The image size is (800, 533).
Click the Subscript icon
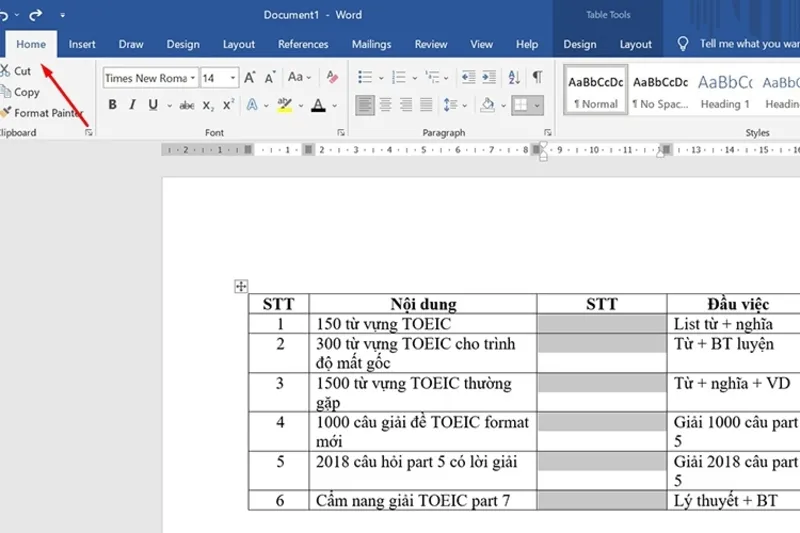(208, 105)
